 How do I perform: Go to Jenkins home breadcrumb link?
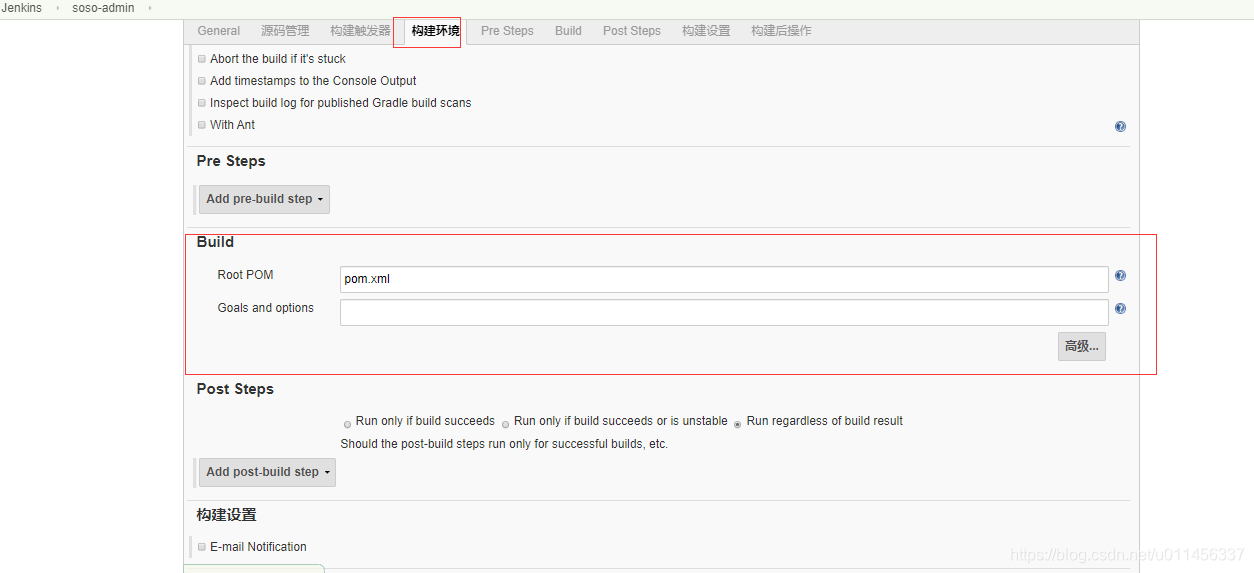[22, 8]
